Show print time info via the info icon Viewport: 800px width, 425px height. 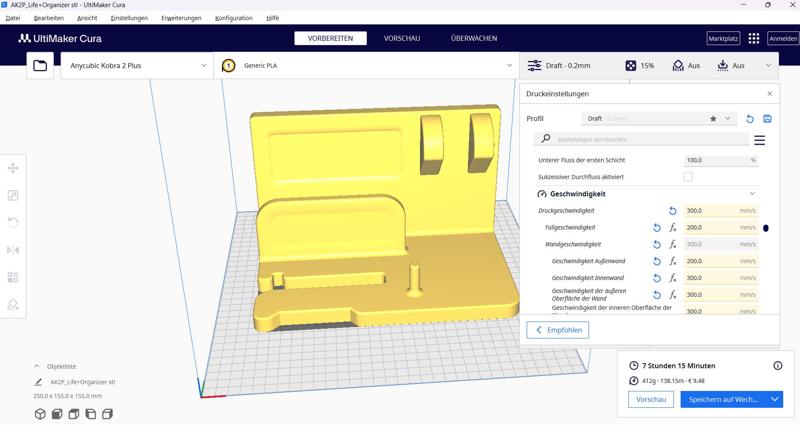(778, 365)
